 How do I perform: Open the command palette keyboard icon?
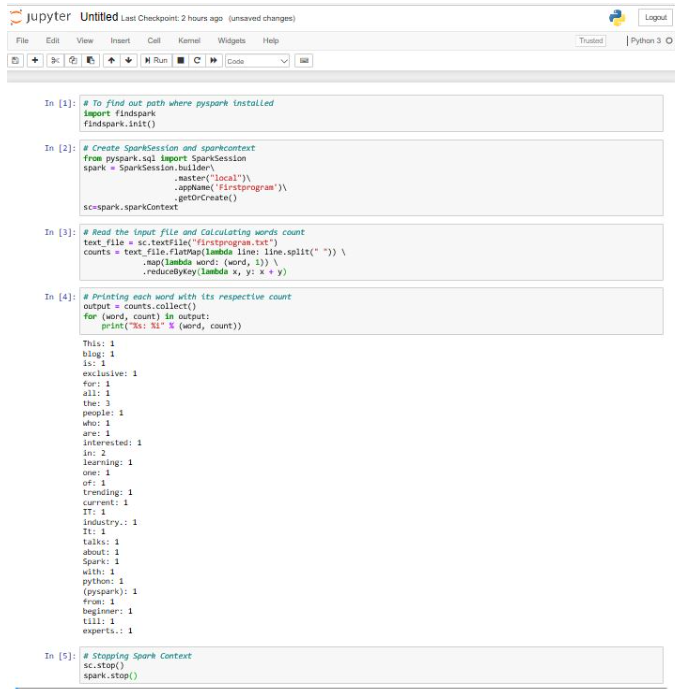[x=304, y=61]
